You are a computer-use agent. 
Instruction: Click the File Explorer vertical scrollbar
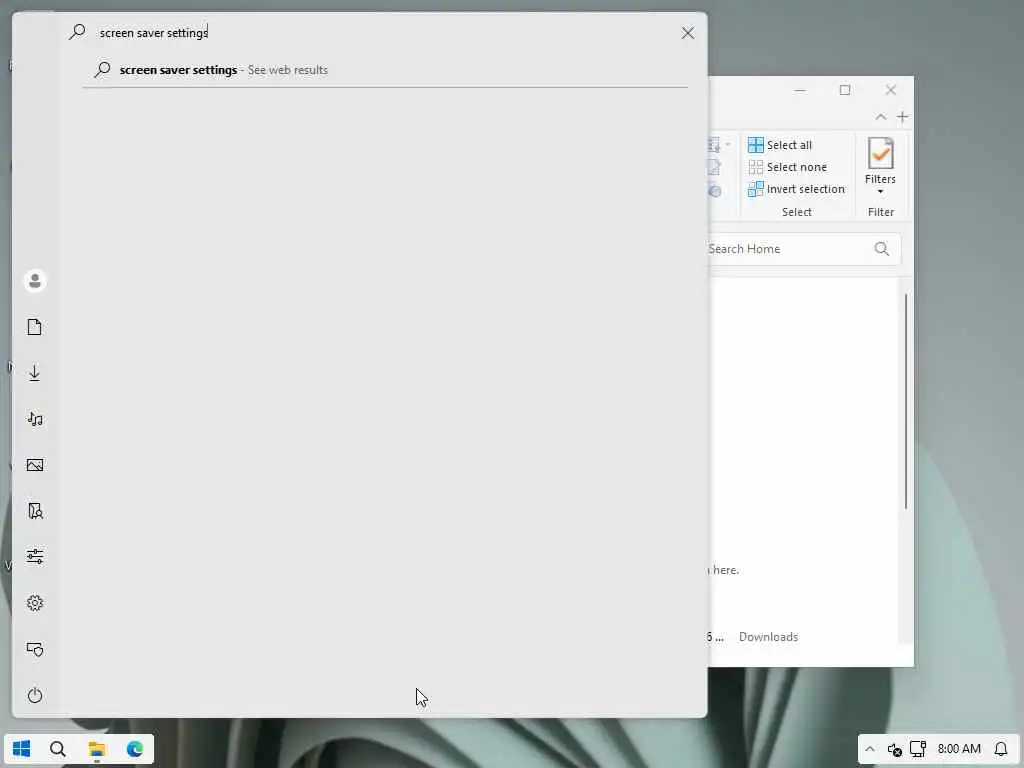pyautogui.click(x=906, y=401)
